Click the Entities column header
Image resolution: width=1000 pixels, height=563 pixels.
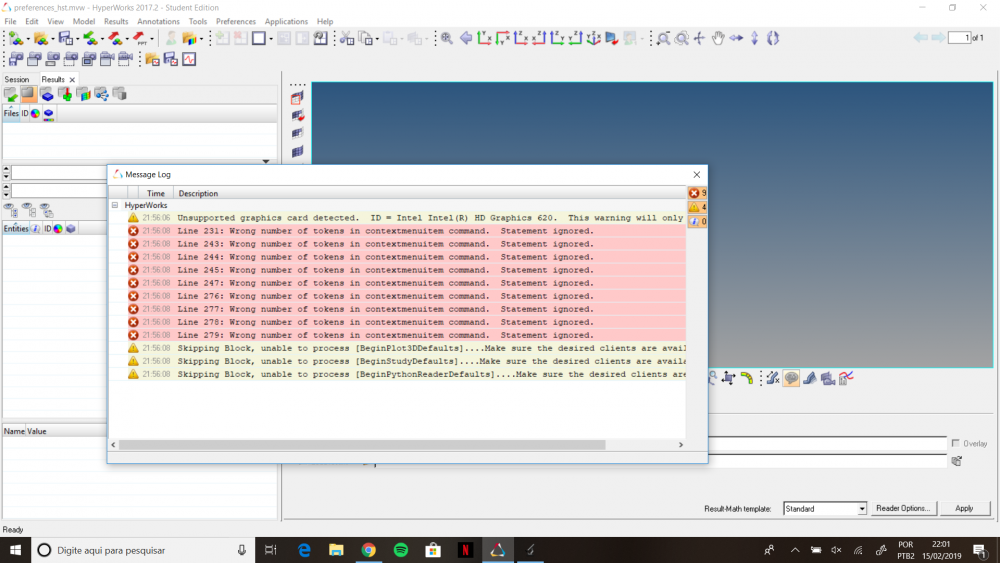16,228
